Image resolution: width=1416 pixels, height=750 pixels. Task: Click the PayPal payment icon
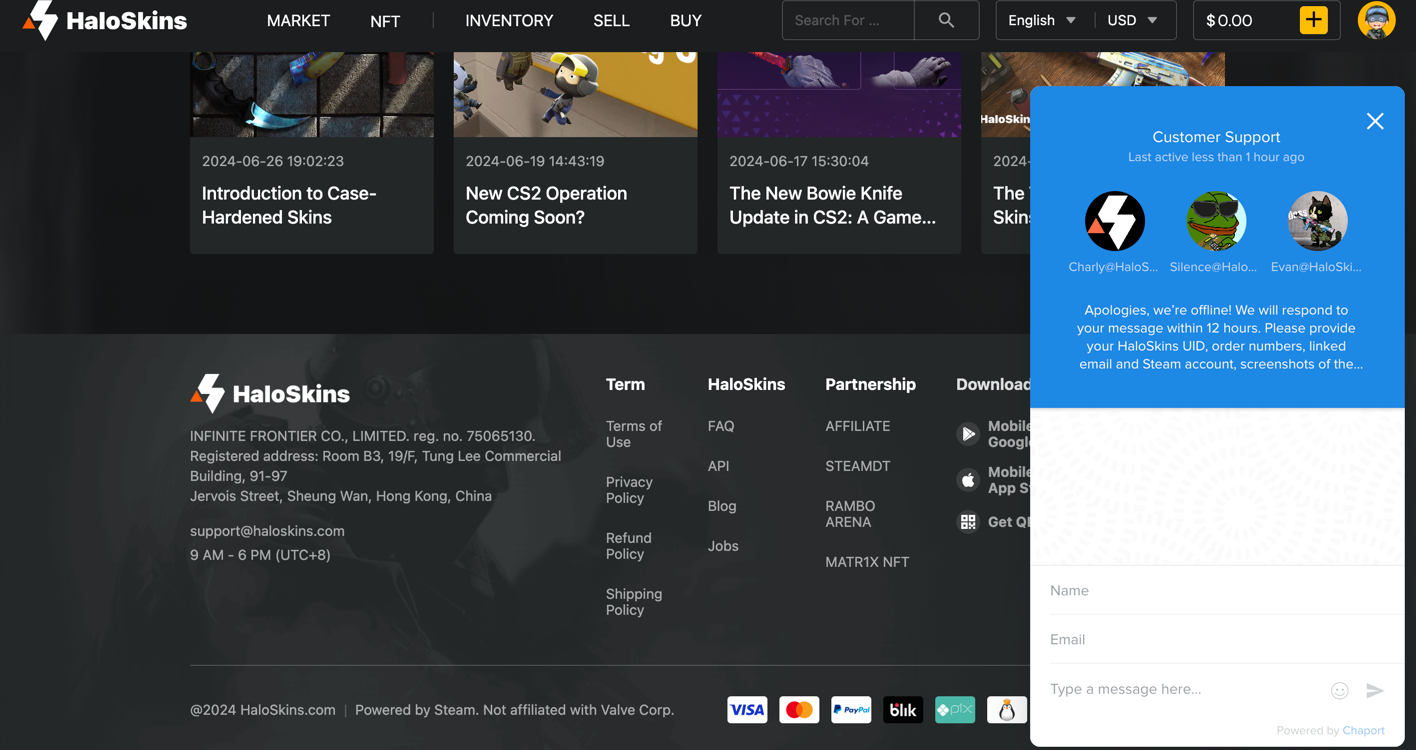(x=851, y=710)
